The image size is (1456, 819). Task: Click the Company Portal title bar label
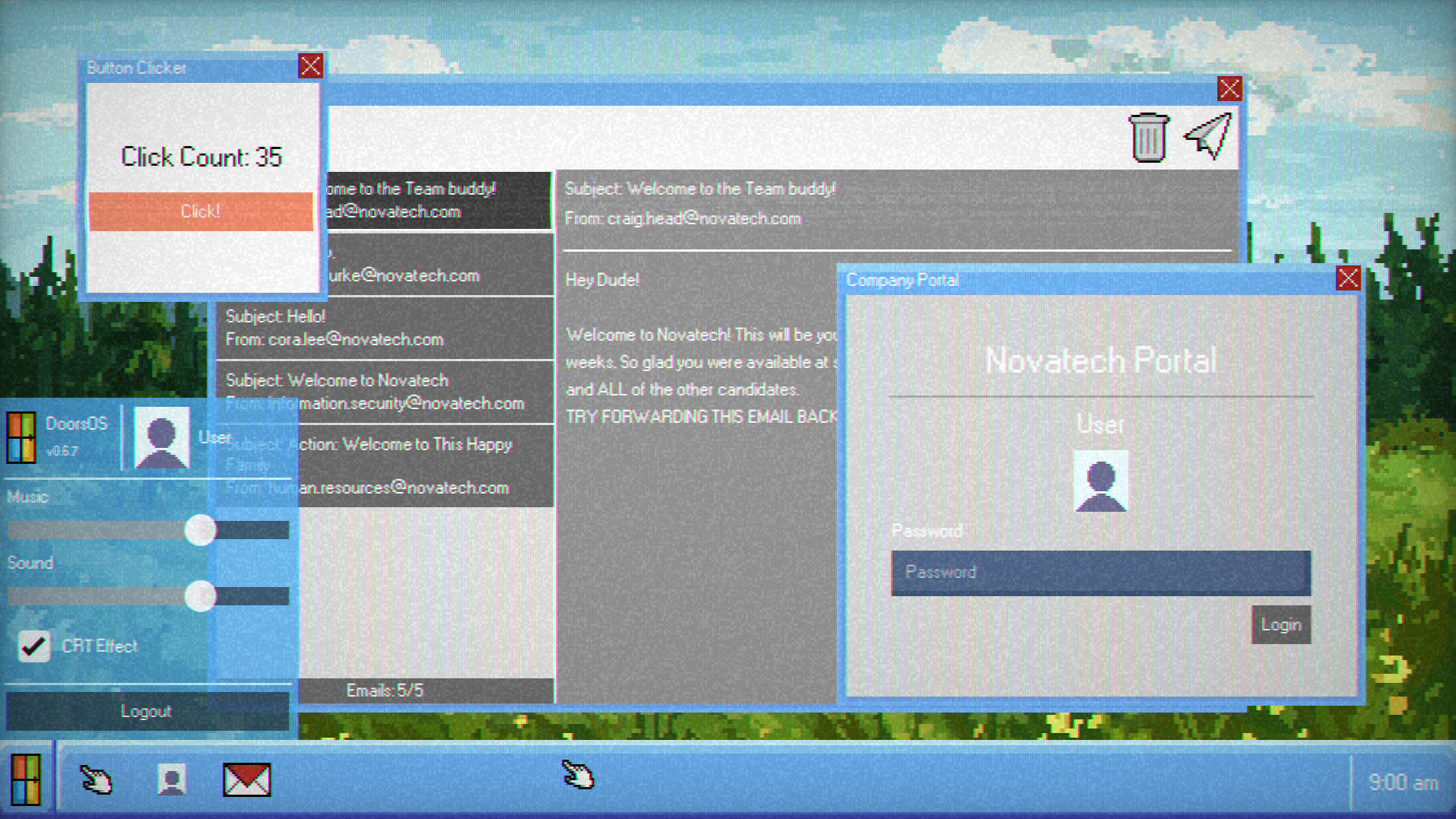tap(902, 280)
